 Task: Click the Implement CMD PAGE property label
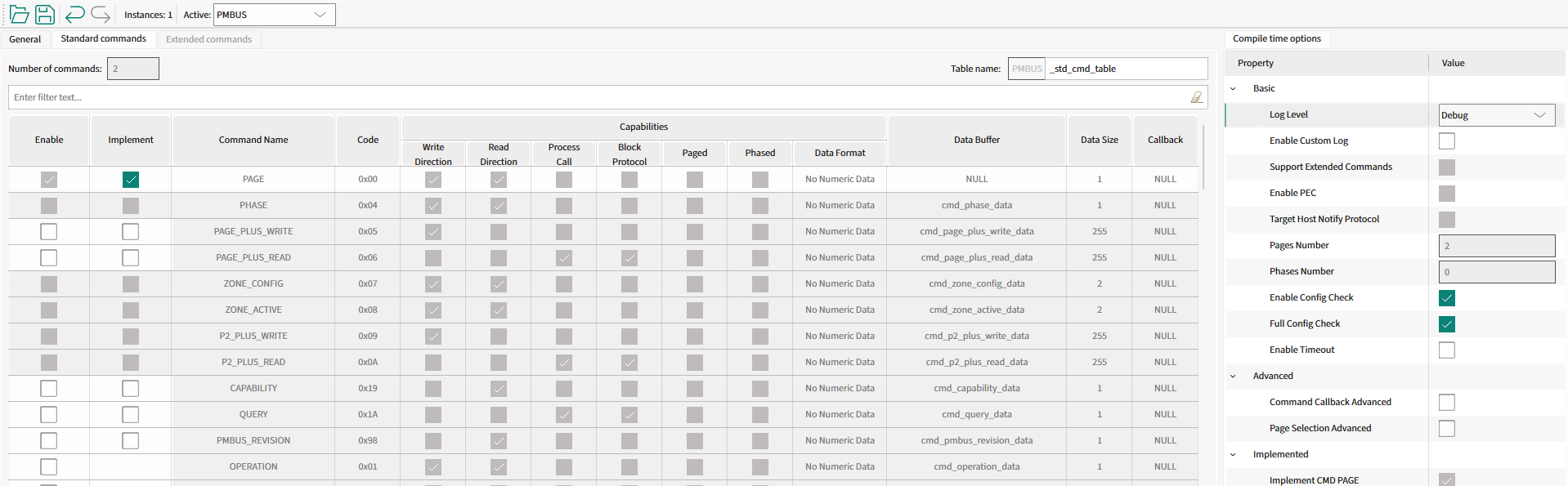(x=1314, y=480)
